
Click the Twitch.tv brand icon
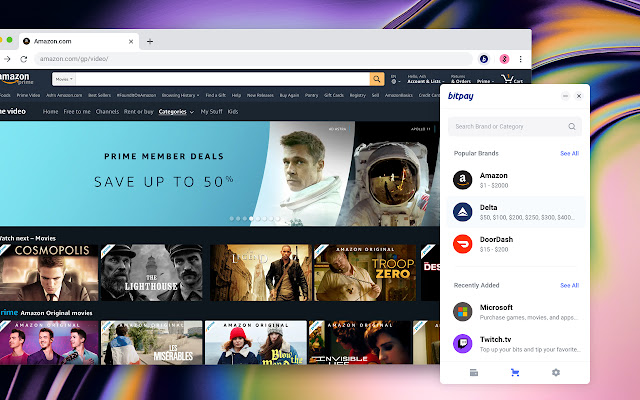coord(462,344)
